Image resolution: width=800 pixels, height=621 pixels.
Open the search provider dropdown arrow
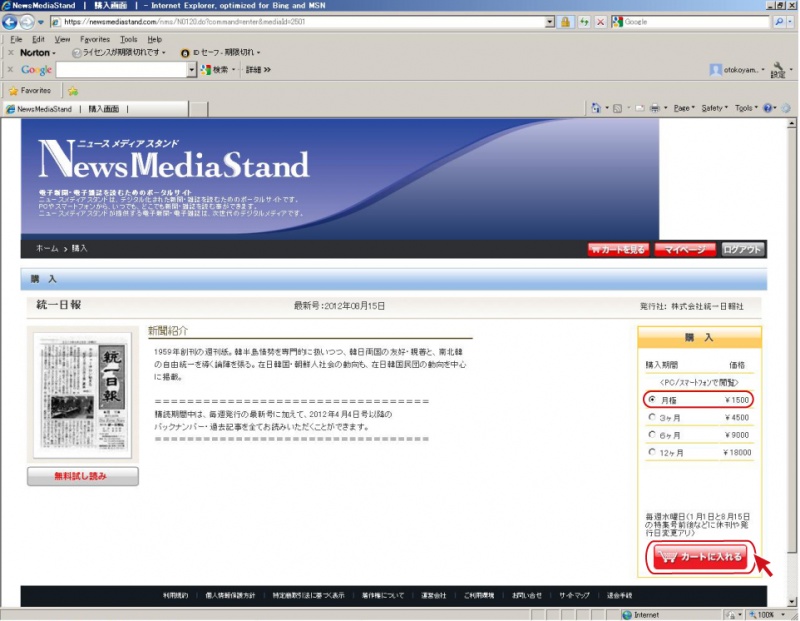tap(790, 22)
